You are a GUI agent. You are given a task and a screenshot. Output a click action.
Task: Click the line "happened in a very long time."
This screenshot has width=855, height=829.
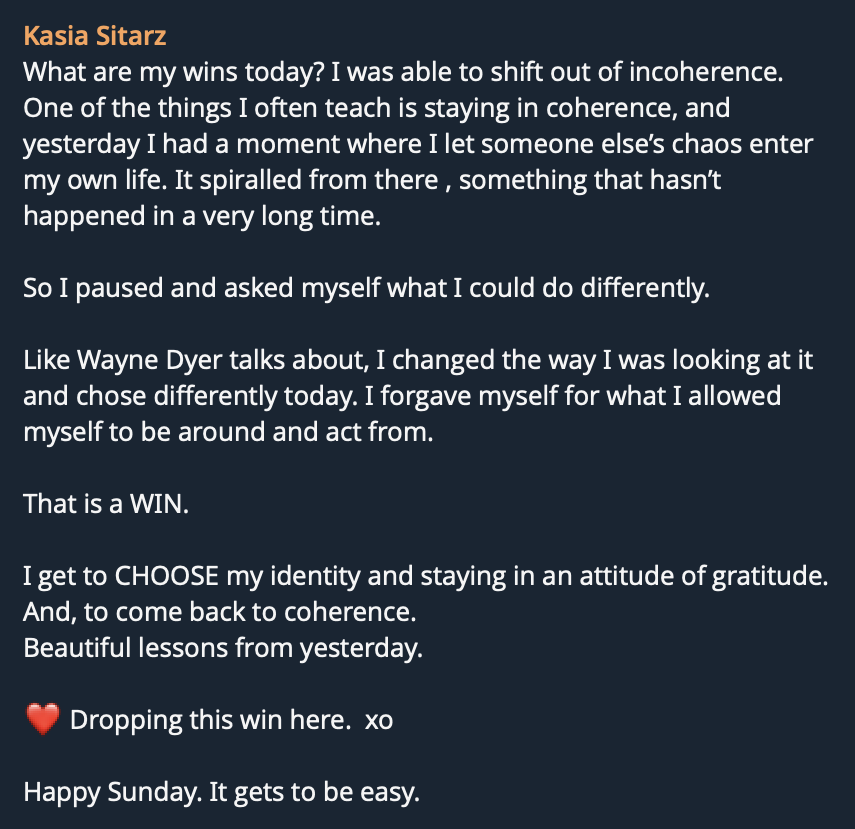point(202,217)
